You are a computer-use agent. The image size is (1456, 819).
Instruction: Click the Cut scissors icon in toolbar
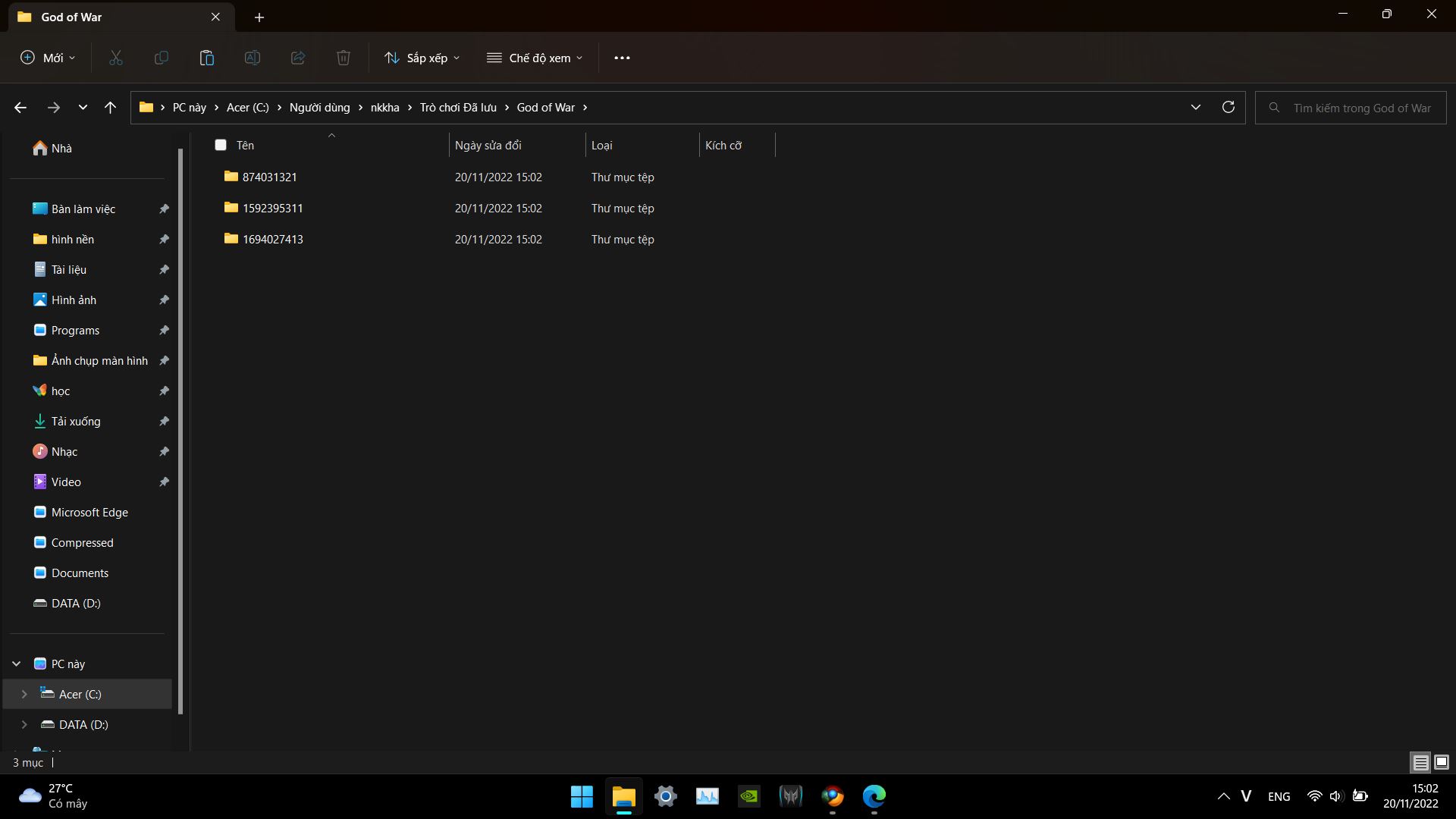click(x=116, y=58)
